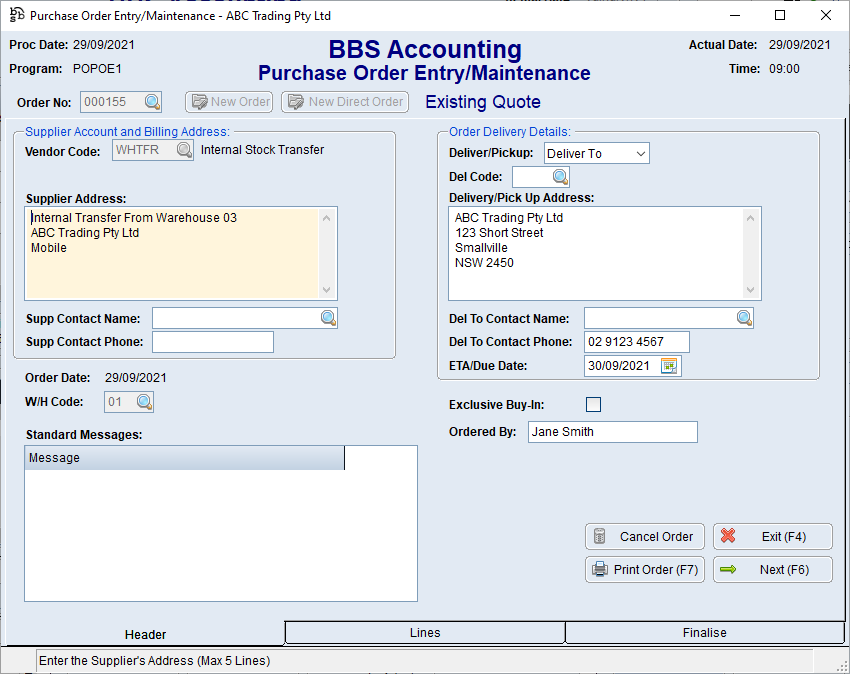Image resolution: width=850 pixels, height=674 pixels.
Task: Click the application icon in title bar
Action: coord(17,15)
